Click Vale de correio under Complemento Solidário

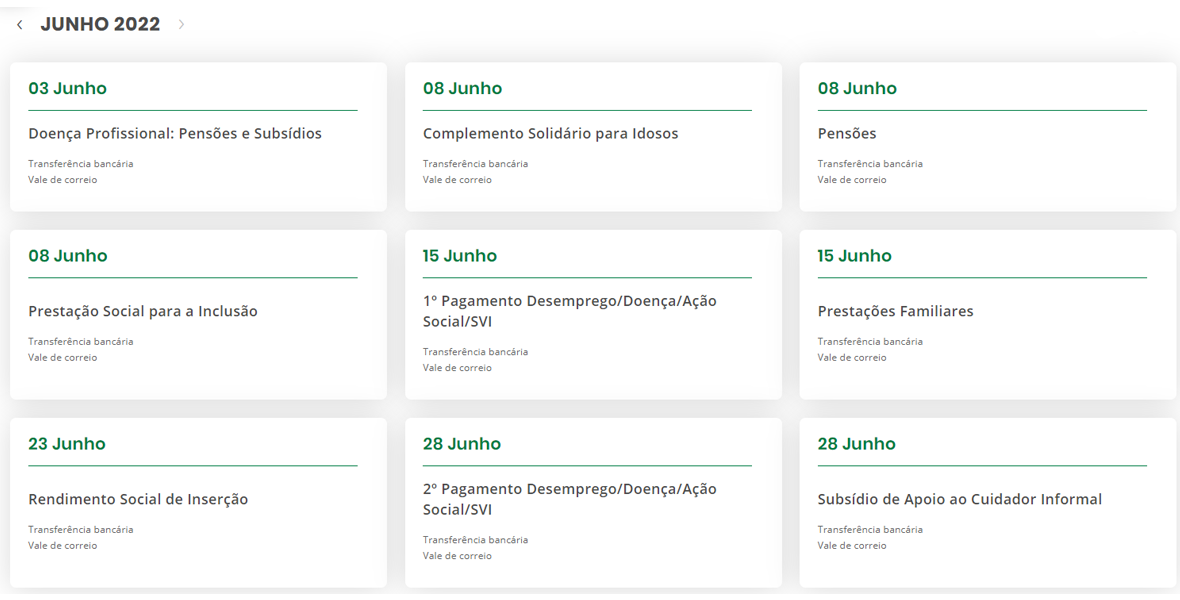coord(457,180)
